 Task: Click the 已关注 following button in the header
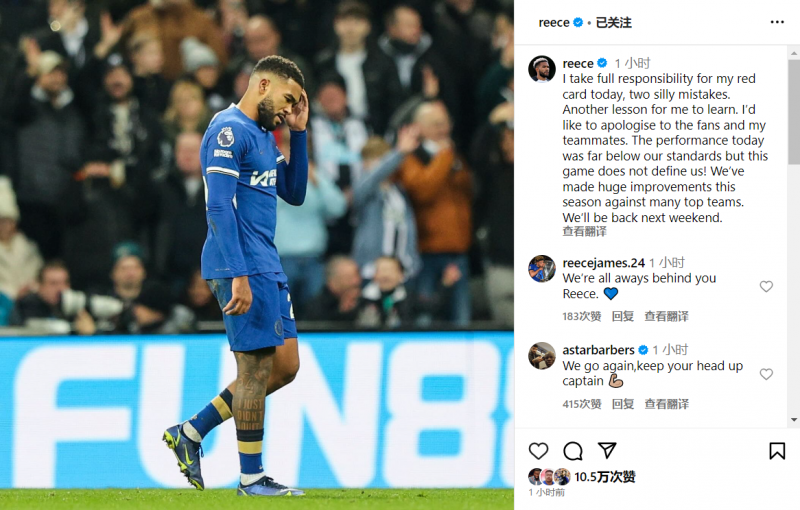[614, 22]
